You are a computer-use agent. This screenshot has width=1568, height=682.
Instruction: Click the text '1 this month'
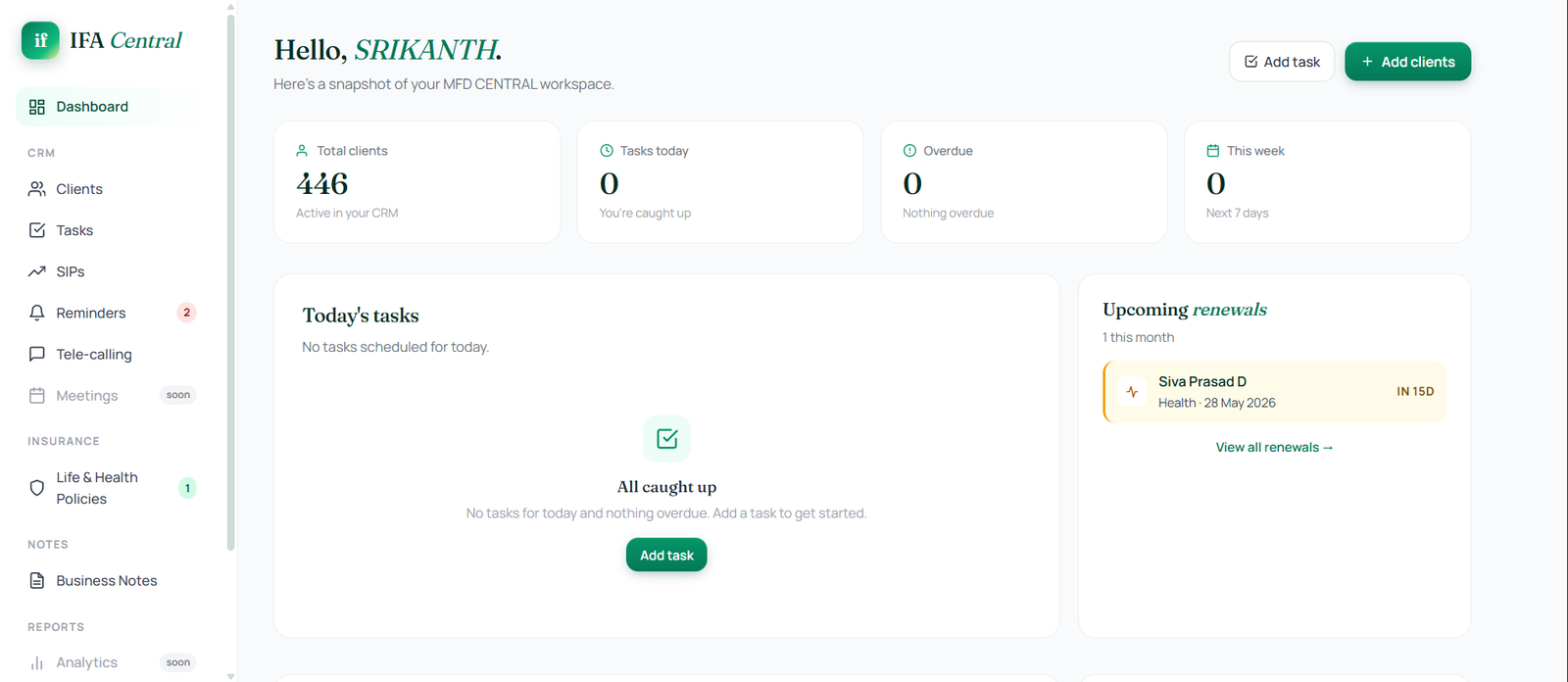tap(1138, 337)
